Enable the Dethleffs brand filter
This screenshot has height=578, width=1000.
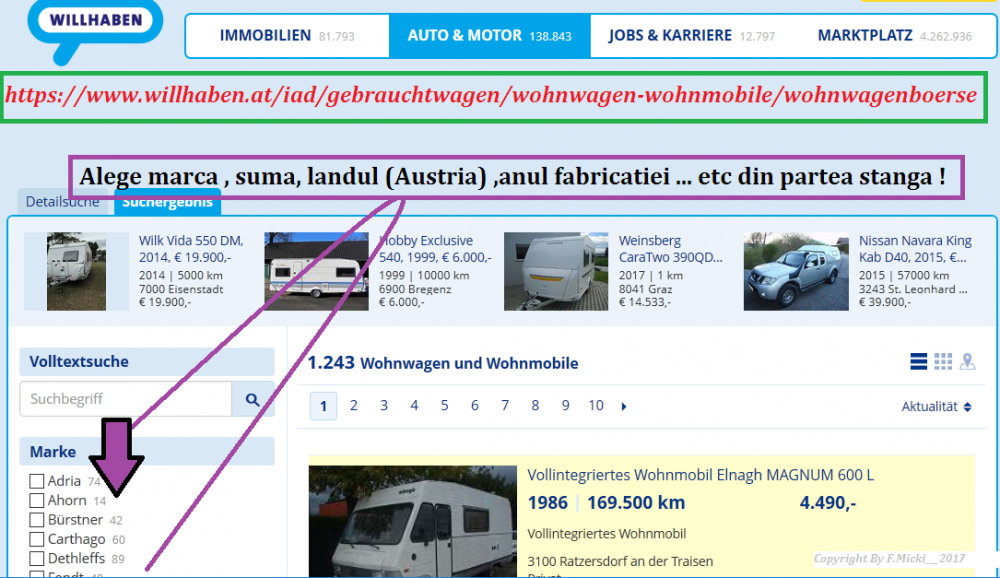point(37,559)
